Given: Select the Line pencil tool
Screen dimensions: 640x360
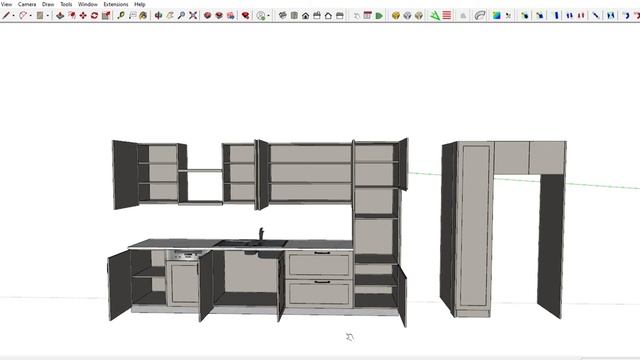Looking at the screenshot, I should [x=6, y=16].
